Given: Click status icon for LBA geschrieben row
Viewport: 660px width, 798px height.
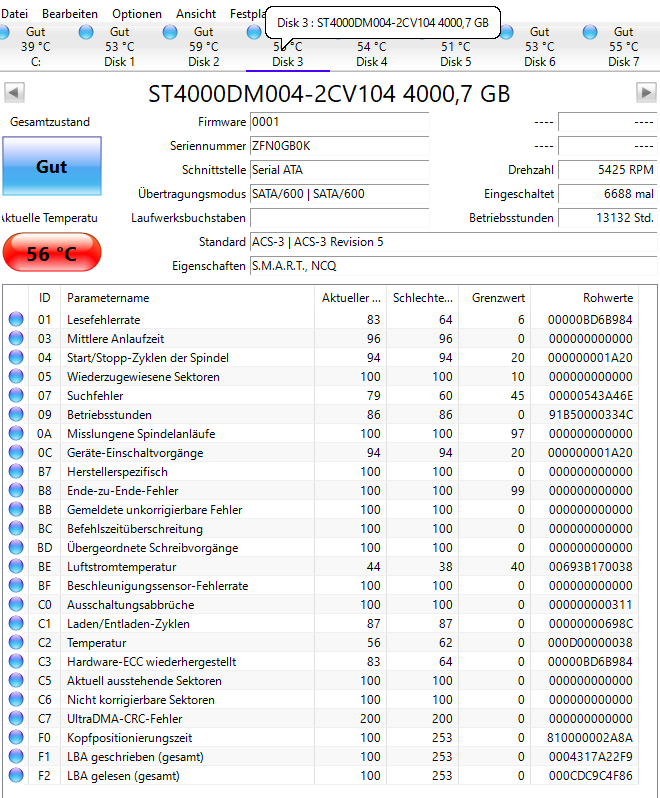Looking at the screenshot, I should pos(16,756).
